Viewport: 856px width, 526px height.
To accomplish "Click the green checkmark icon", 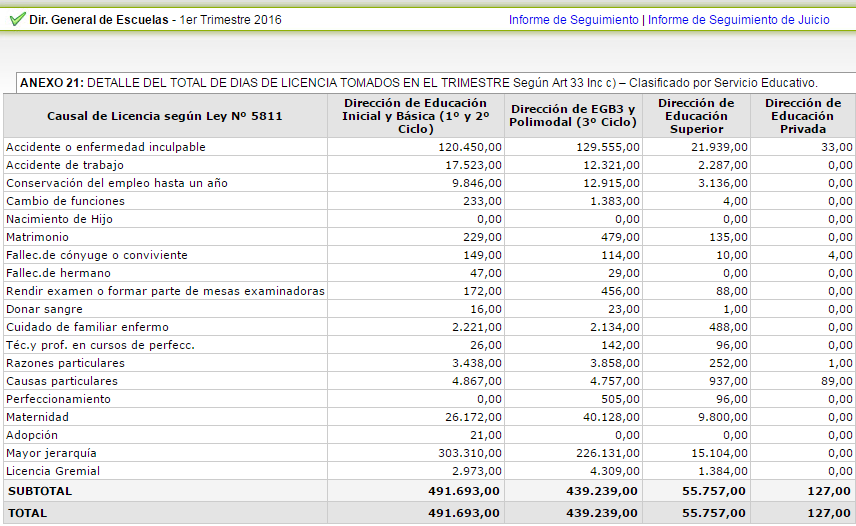I will click(16, 19).
